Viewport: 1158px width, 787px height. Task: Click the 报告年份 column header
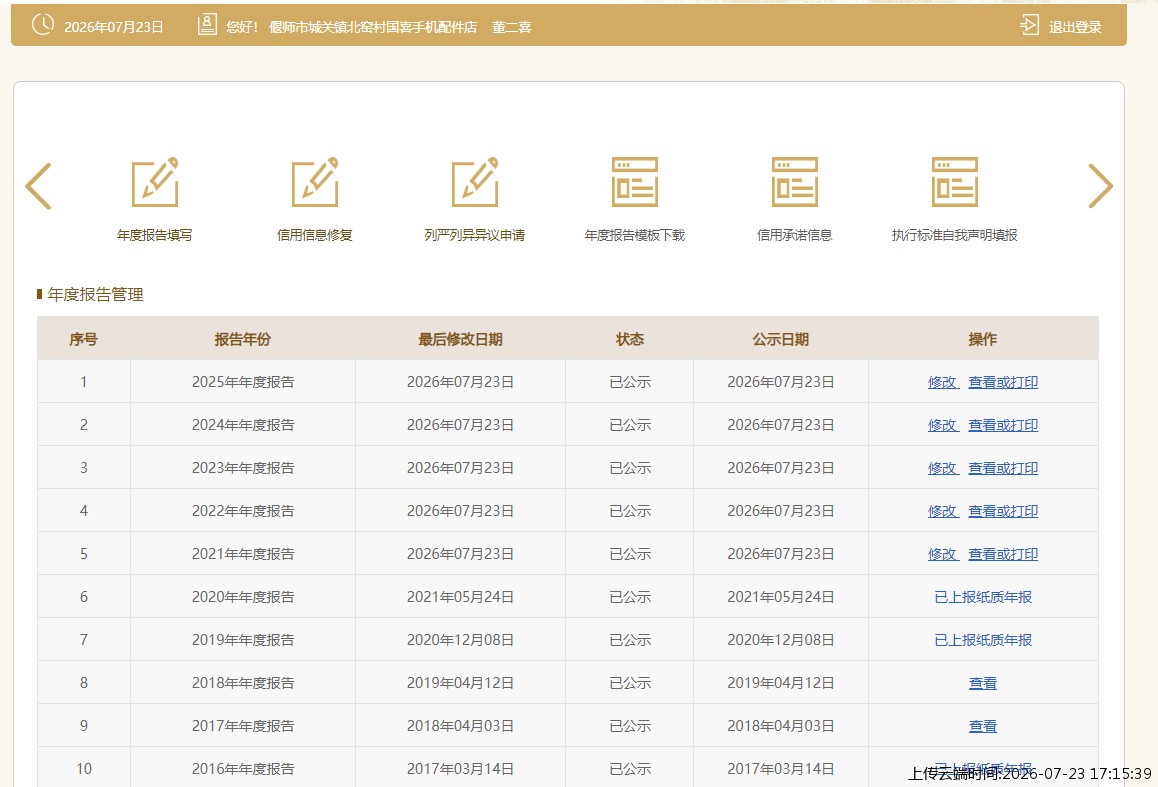coord(243,339)
